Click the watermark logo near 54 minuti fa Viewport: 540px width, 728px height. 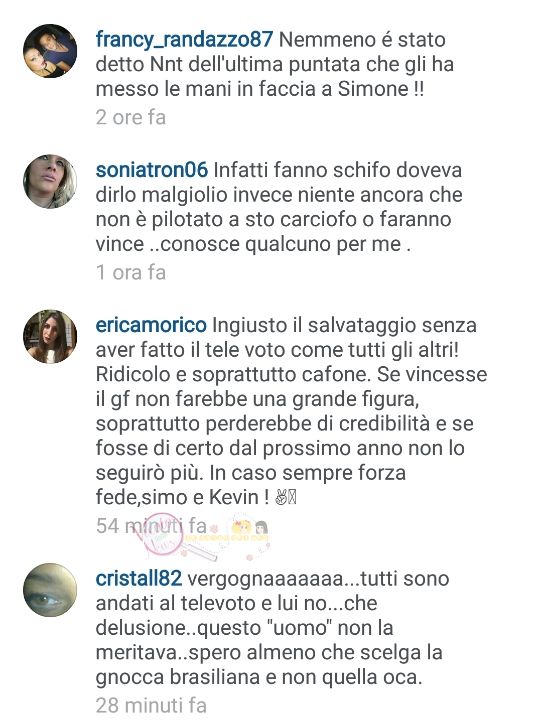coord(158,536)
